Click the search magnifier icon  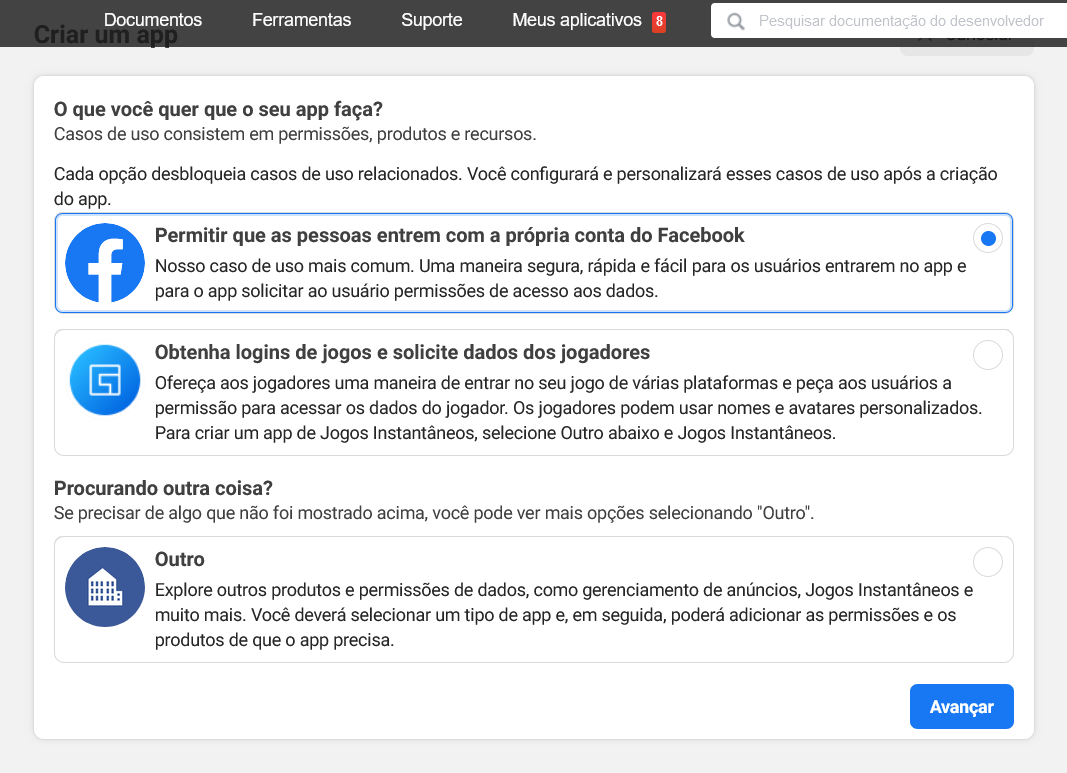[x=736, y=21]
